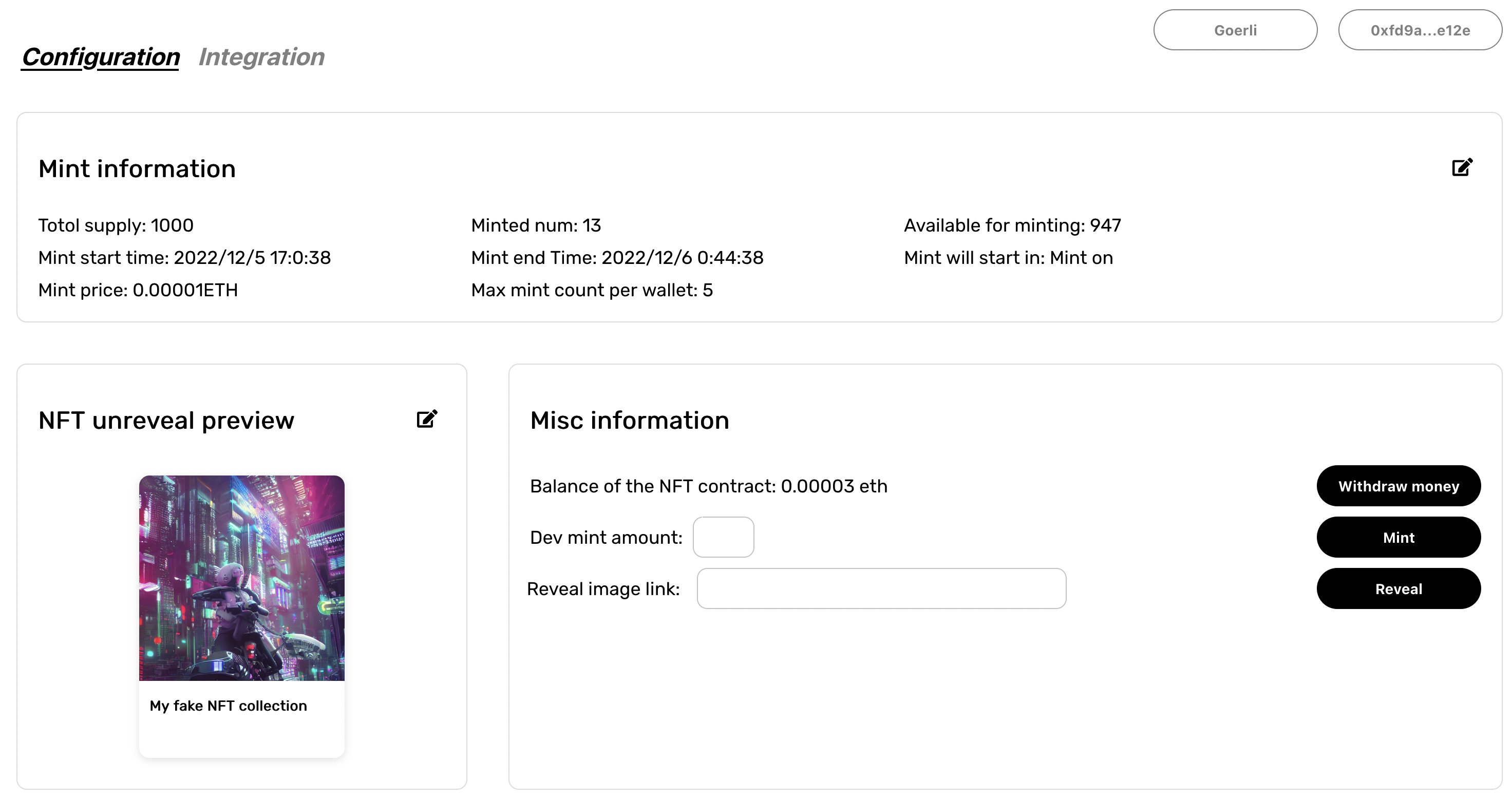Switch to the Configuration tab
This screenshot has width=1512, height=799.
pos(100,57)
